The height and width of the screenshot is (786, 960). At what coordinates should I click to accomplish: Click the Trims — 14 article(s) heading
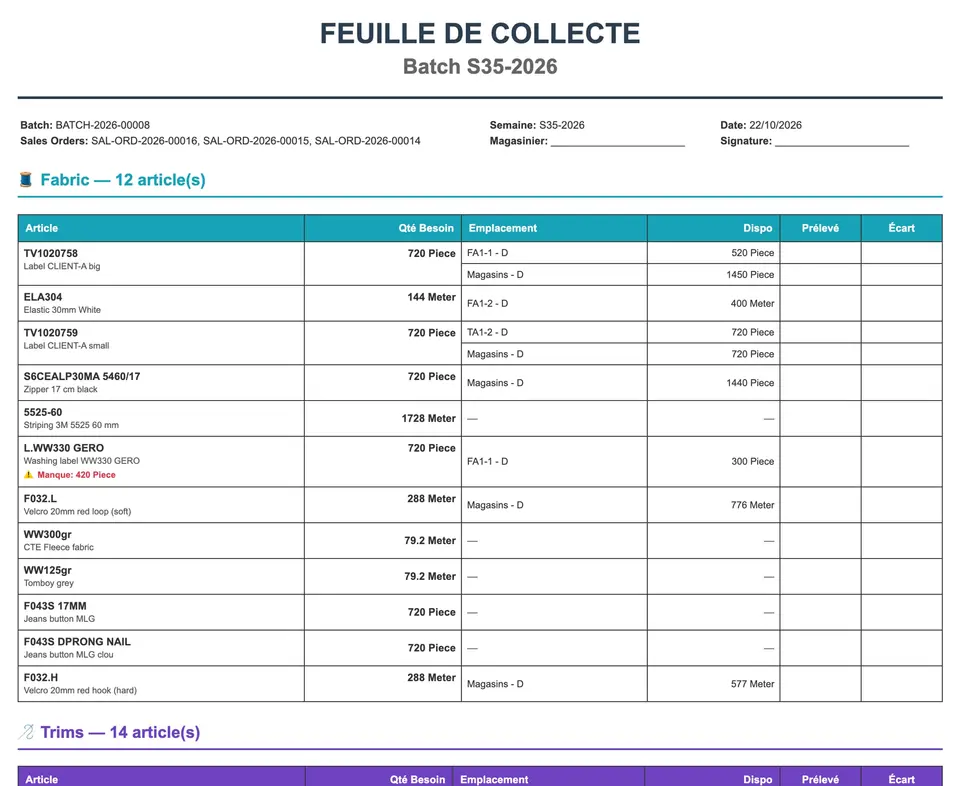click(120, 732)
